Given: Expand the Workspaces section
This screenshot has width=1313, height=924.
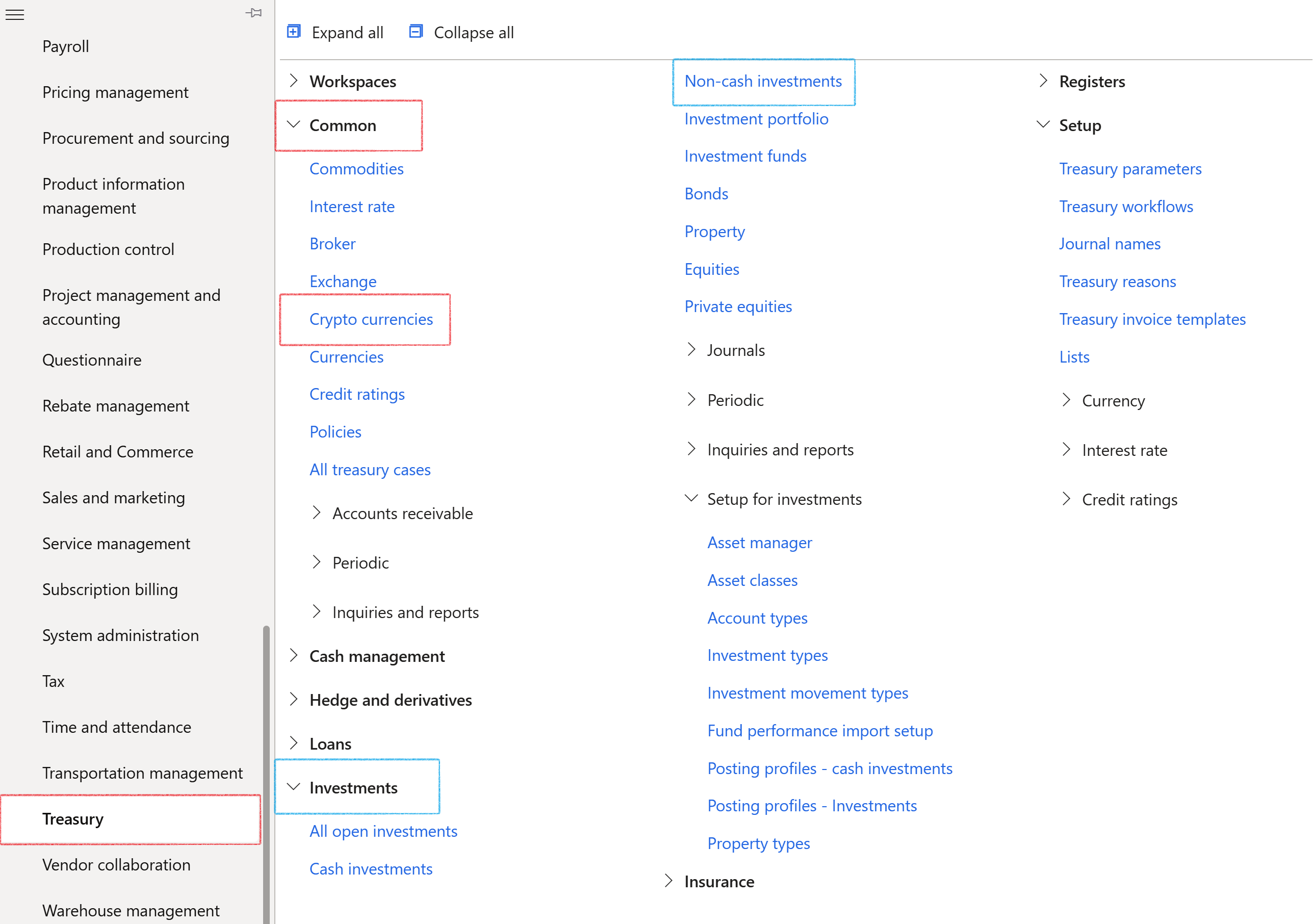Looking at the screenshot, I should pyautogui.click(x=294, y=81).
